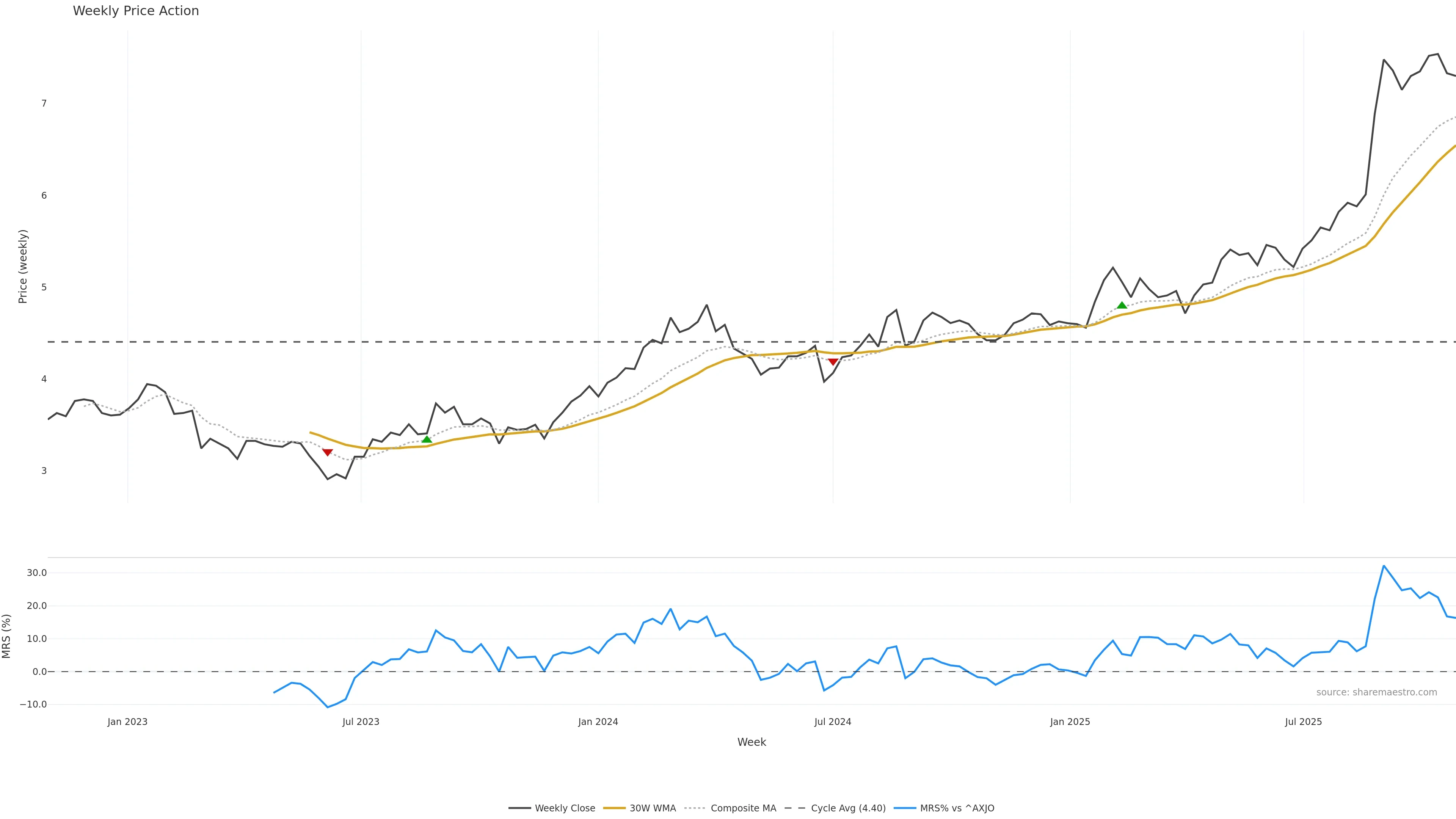The height and width of the screenshot is (819, 1456).
Task: Click the MRS (%) y-axis title
Action: click(x=7, y=636)
